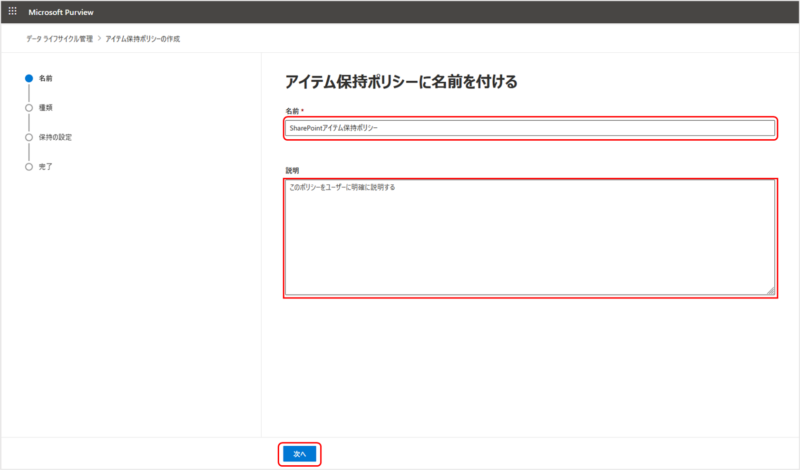Screen dimensions: 800x470
Task: Select the 名前 step label in wizard
Action: 46,78
